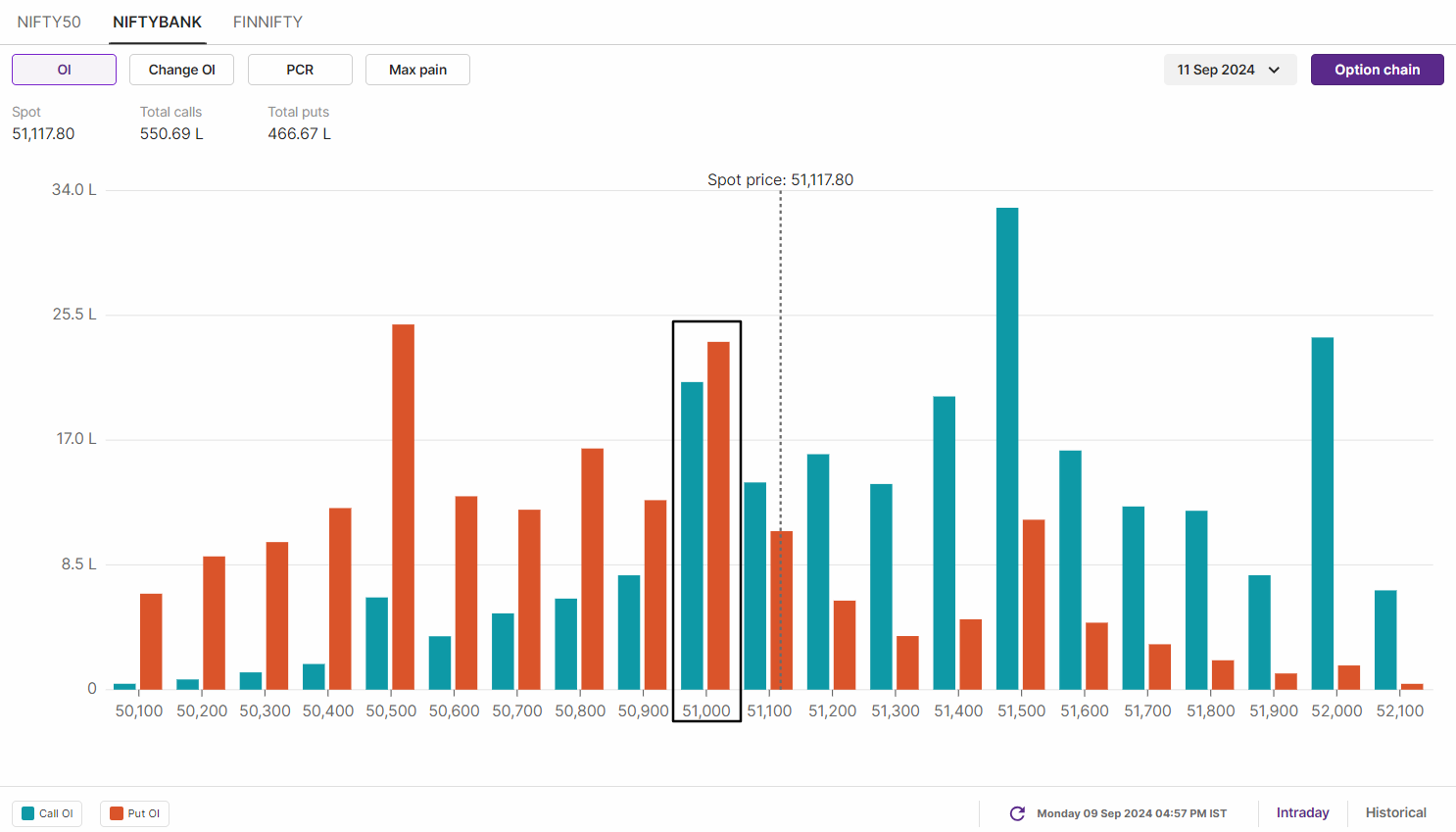Click the 52,000 strike axis label
Screen dimensions: 1456x832
[x=1336, y=710]
